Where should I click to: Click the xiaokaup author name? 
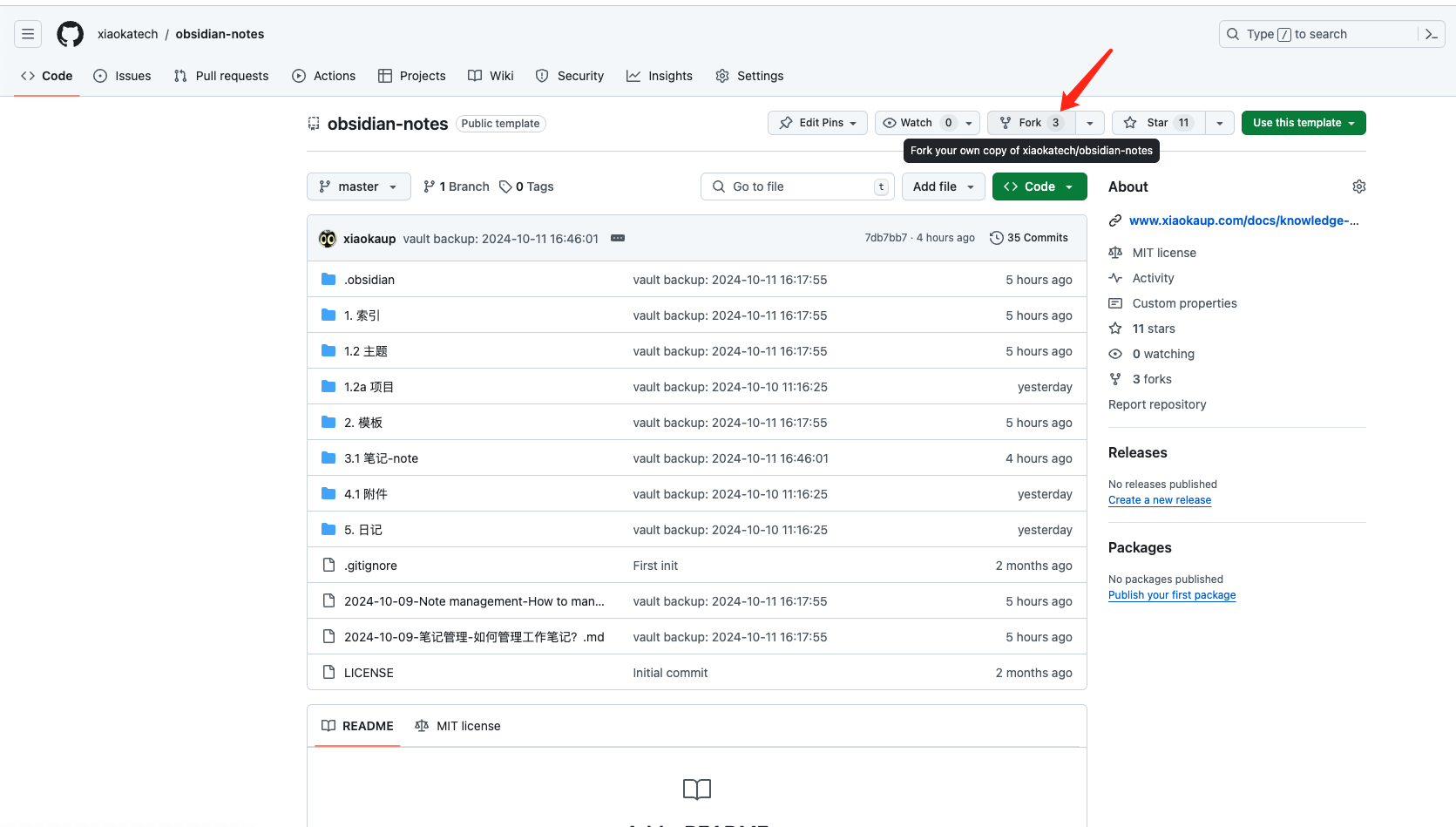pos(369,238)
